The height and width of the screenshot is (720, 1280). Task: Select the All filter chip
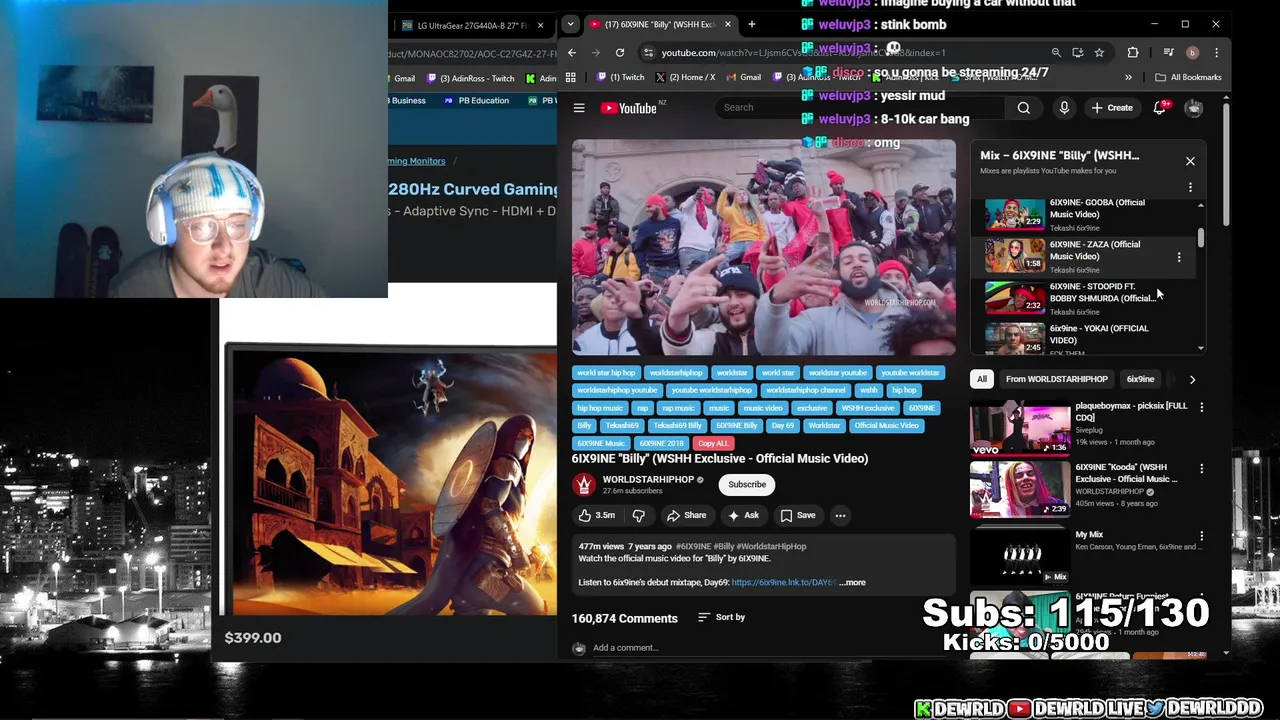(982, 379)
